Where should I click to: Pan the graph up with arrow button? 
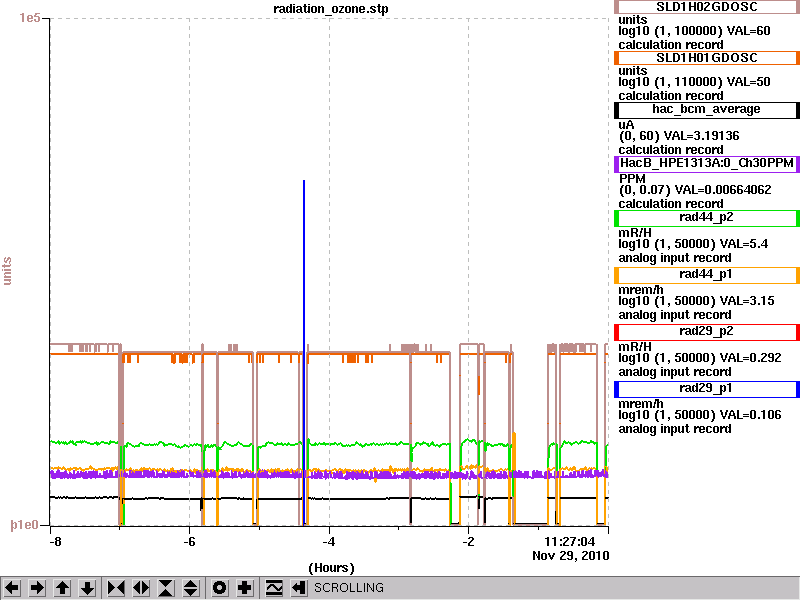[62, 588]
